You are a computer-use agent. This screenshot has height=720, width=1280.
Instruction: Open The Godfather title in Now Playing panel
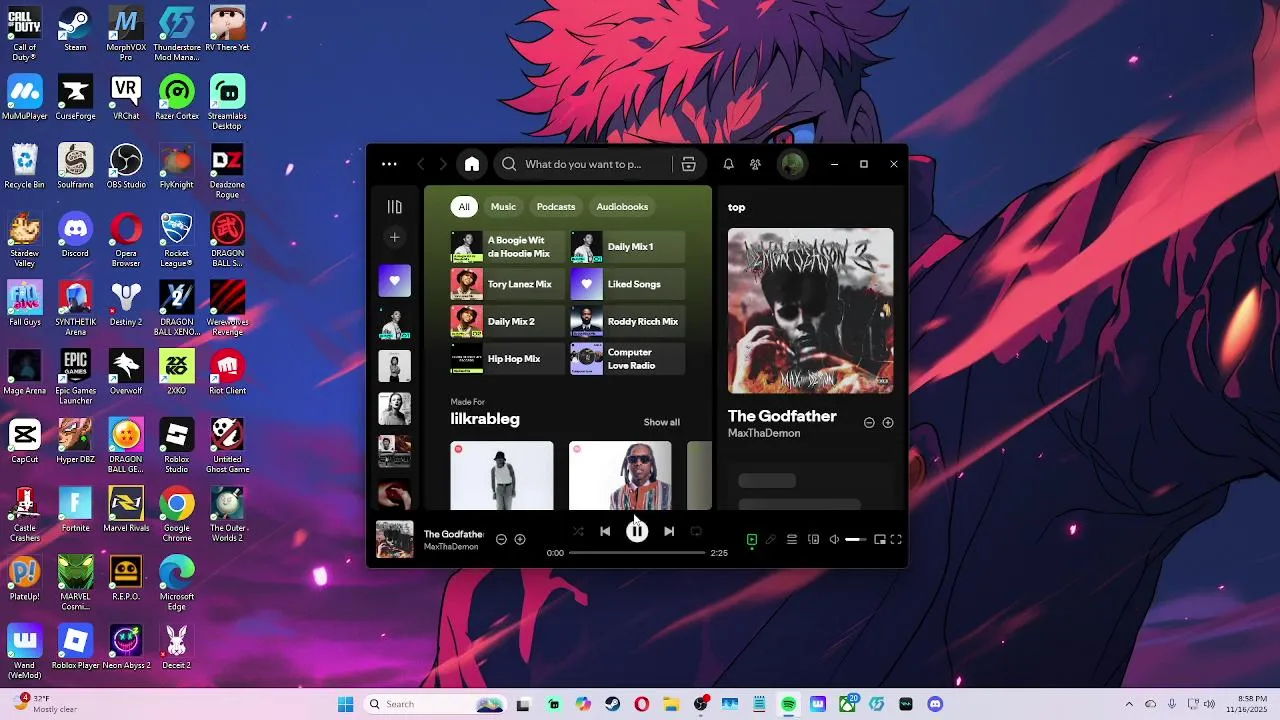(x=782, y=416)
